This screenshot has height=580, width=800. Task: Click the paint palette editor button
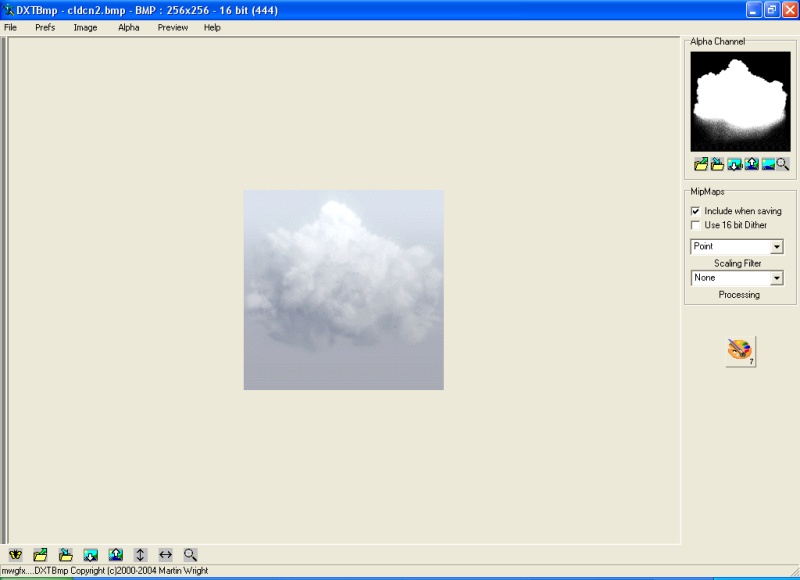pyautogui.click(x=740, y=351)
